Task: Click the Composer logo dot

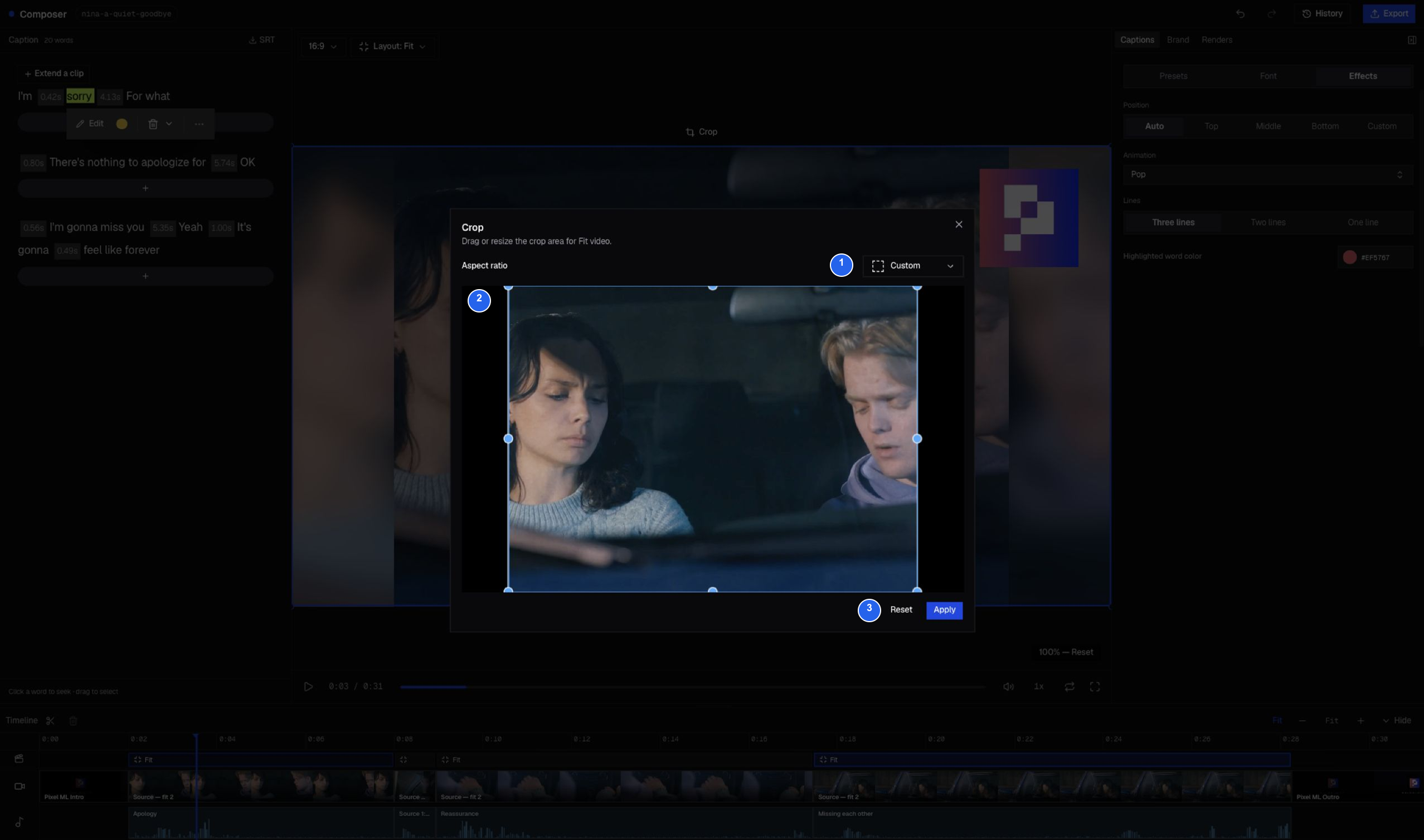Action: click(11, 13)
